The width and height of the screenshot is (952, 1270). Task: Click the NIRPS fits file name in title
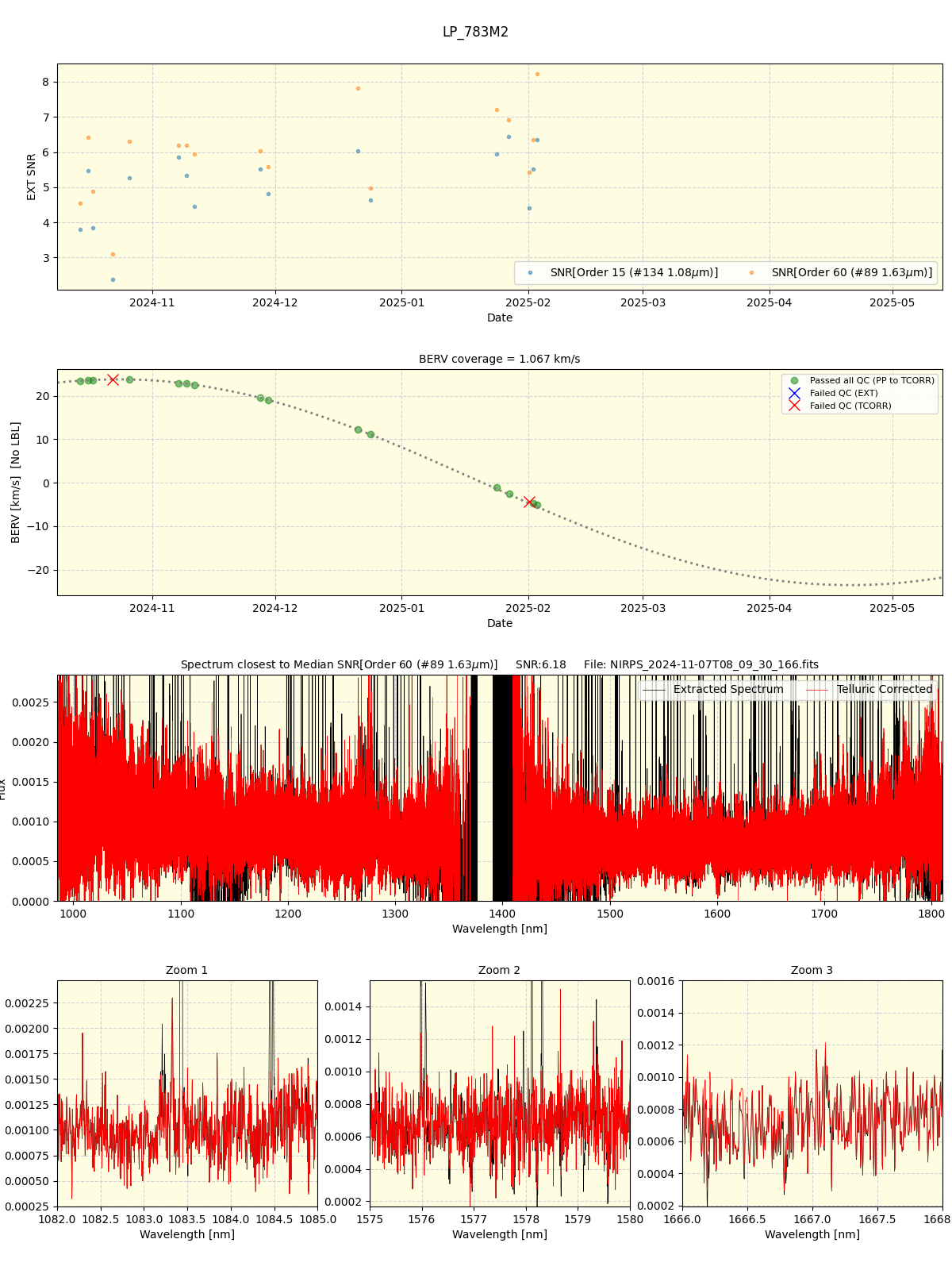click(x=714, y=665)
